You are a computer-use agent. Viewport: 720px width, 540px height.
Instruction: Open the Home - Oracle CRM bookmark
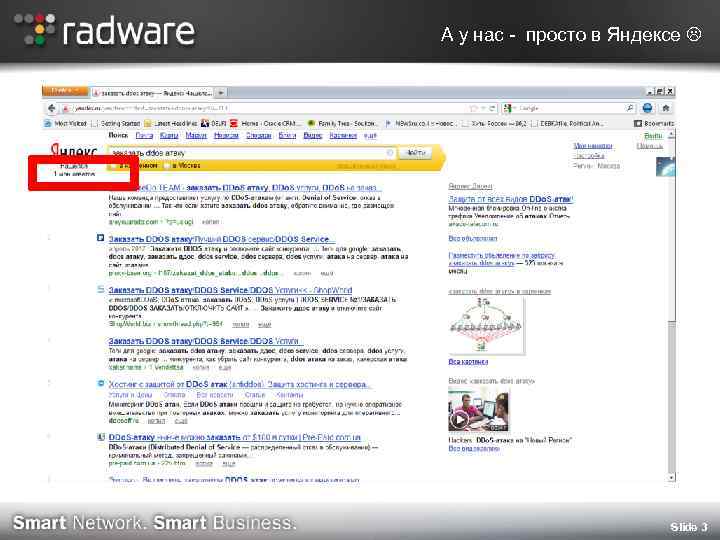point(266,123)
